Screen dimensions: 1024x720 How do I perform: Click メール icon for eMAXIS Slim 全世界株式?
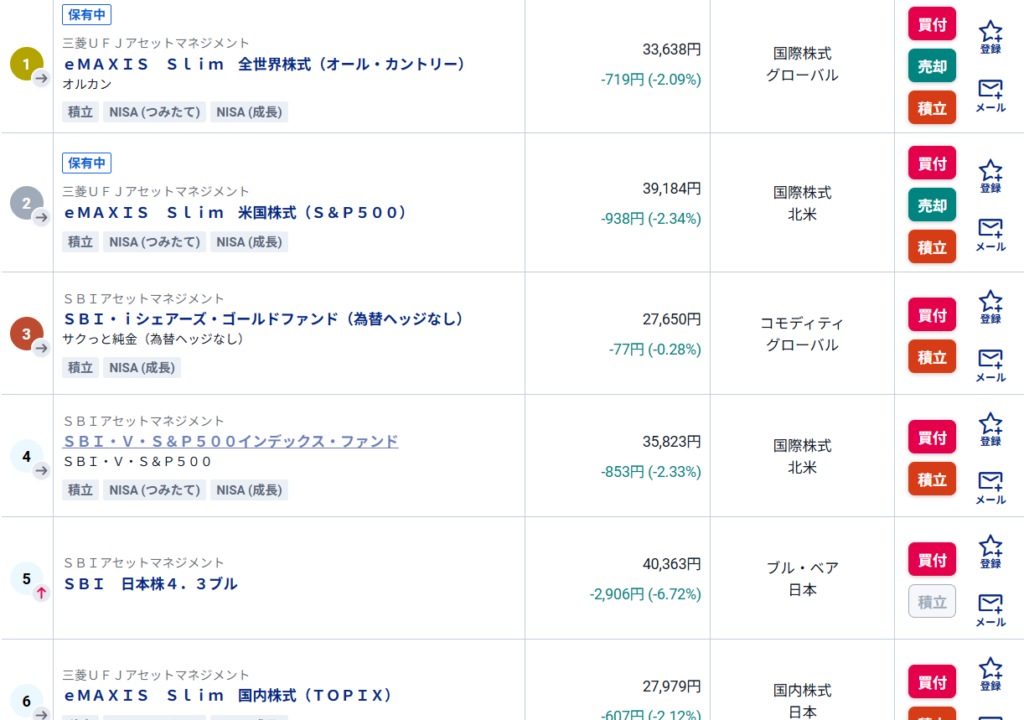[990, 95]
